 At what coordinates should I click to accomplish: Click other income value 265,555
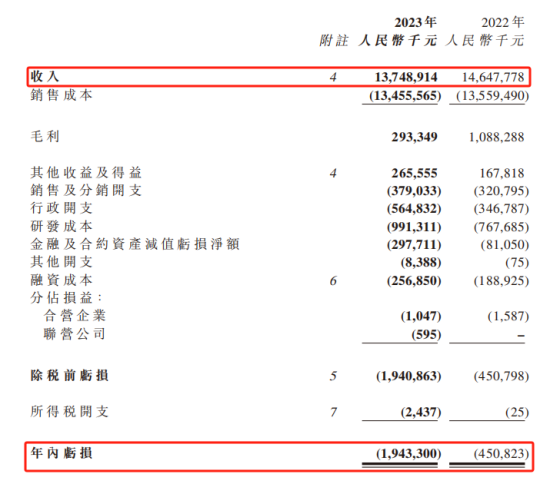tap(414, 173)
